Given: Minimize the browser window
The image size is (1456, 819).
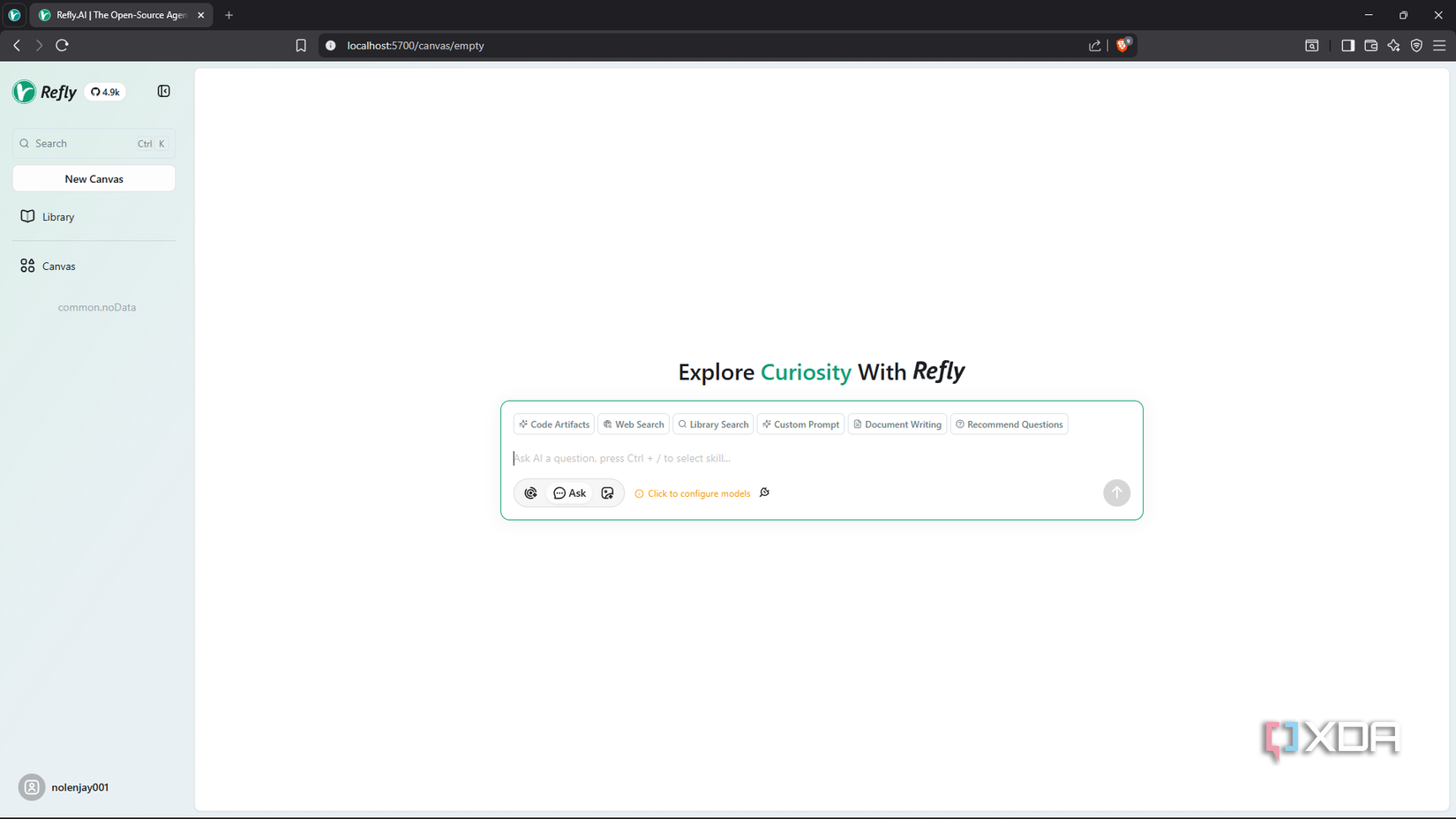Looking at the screenshot, I should click(x=1369, y=15).
